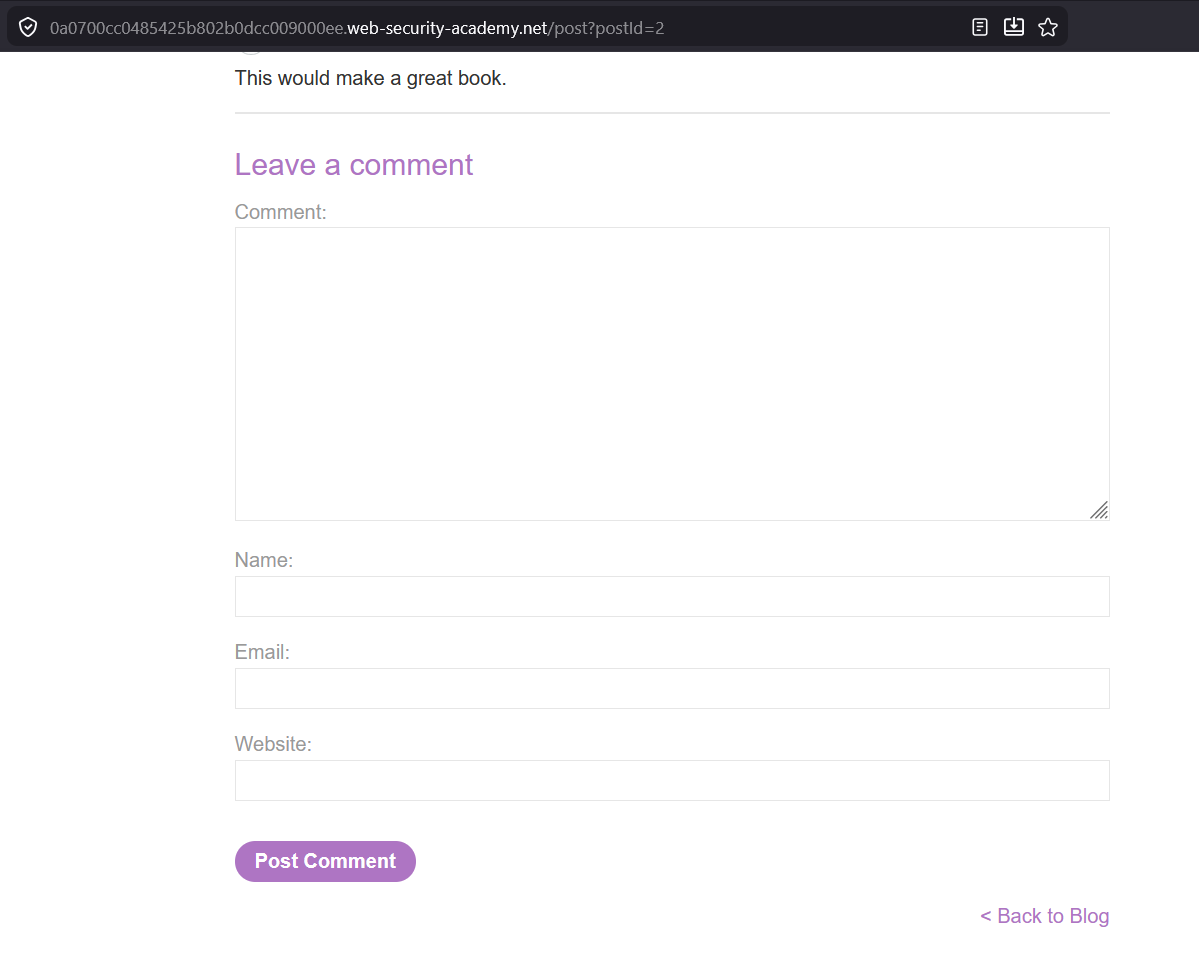Click the 'Website:' label
Viewport: 1199px width, 963px height.
(x=273, y=743)
